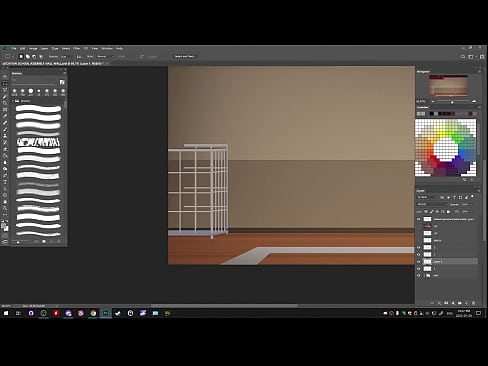Open Photoshop from the Windows taskbar

tap(106, 313)
